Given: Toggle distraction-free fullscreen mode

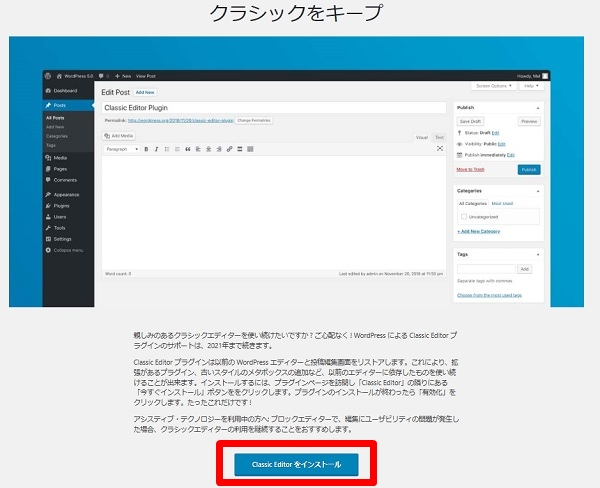Looking at the screenshot, I should tap(440, 149).
